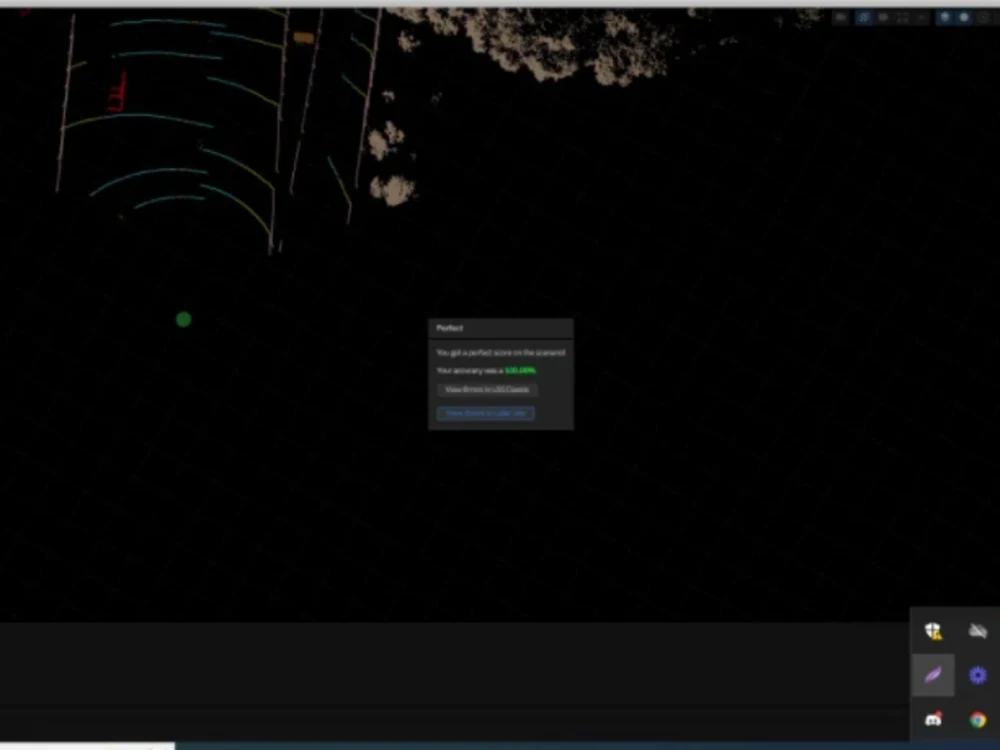Click the Perfect dialog title bar
This screenshot has width=1000, height=750.
coord(500,328)
